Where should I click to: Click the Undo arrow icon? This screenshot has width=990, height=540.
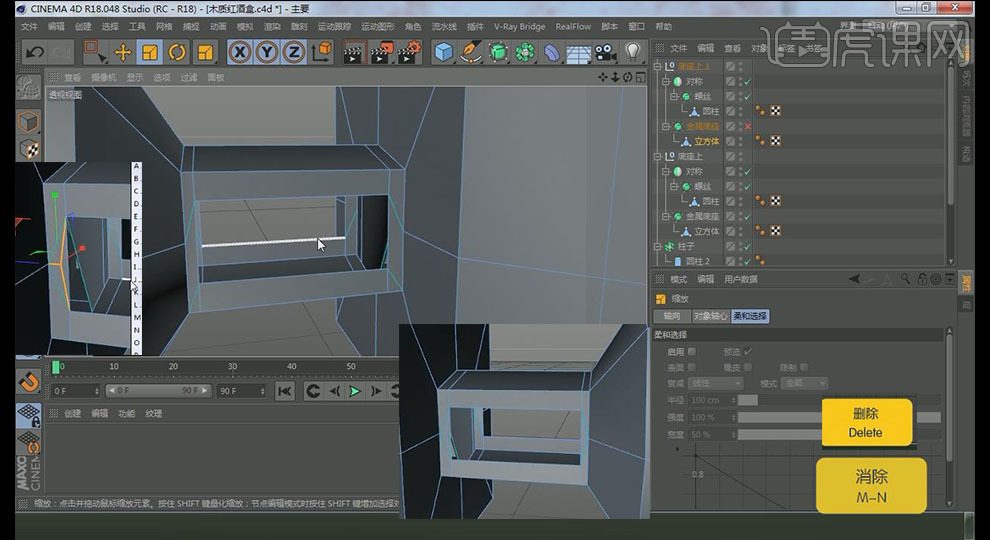35,52
